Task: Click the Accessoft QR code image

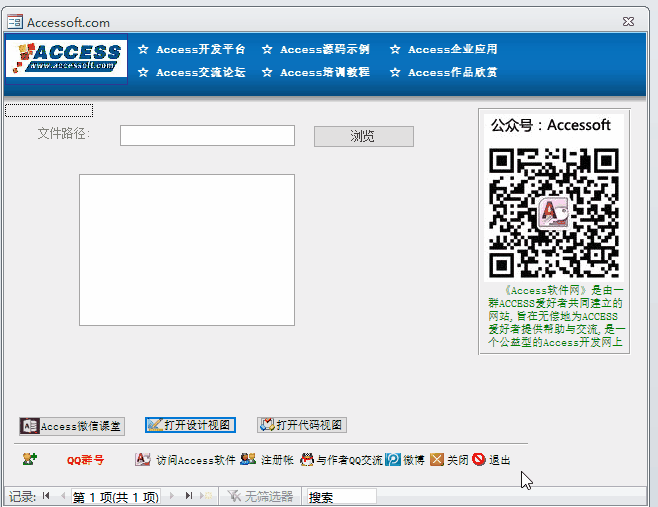Action: [x=554, y=213]
